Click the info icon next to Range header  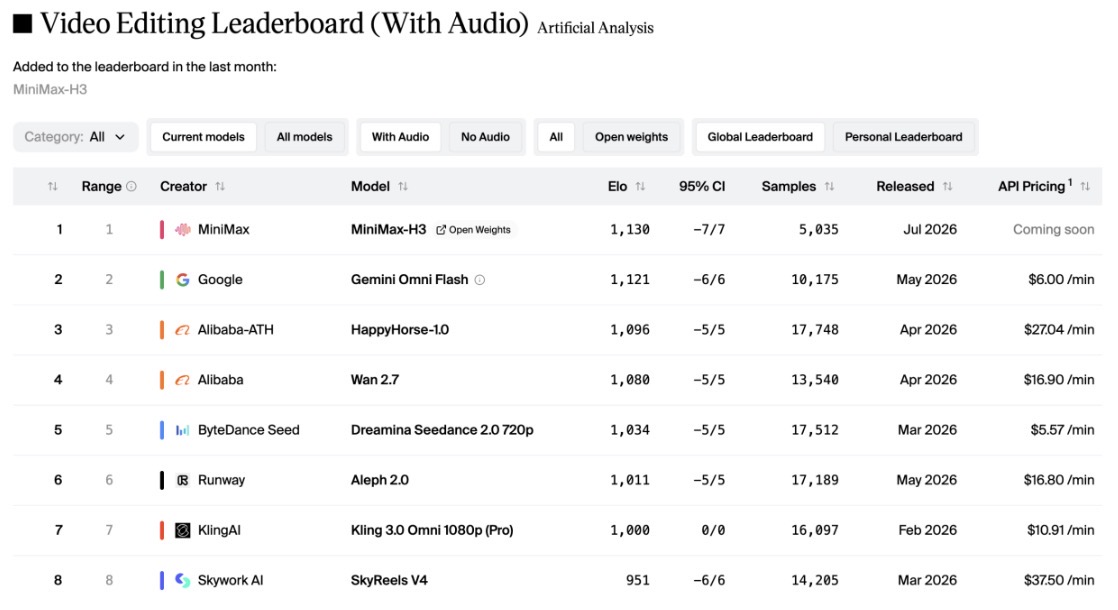coord(131,186)
